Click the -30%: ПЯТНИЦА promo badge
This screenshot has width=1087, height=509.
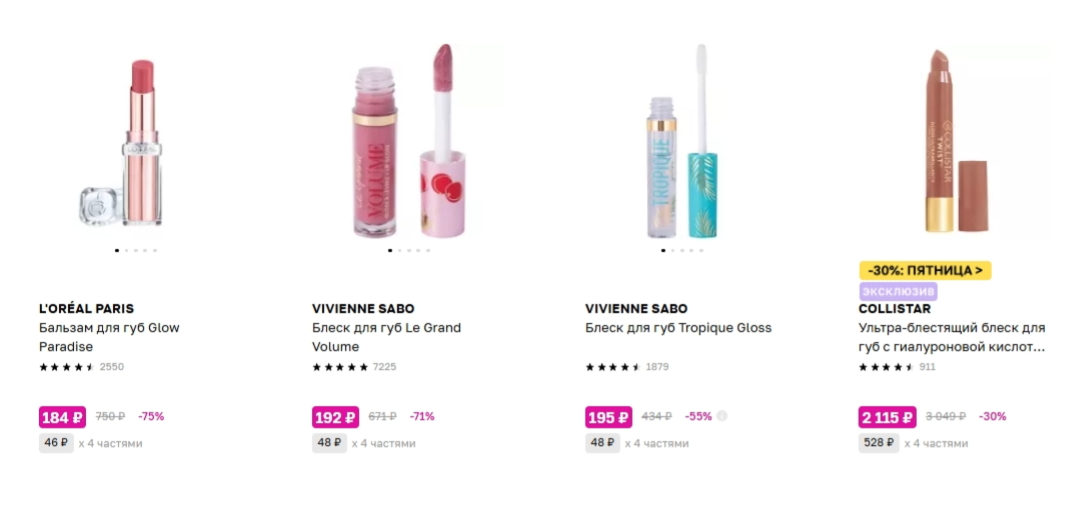pyautogui.click(x=925, y=270)
